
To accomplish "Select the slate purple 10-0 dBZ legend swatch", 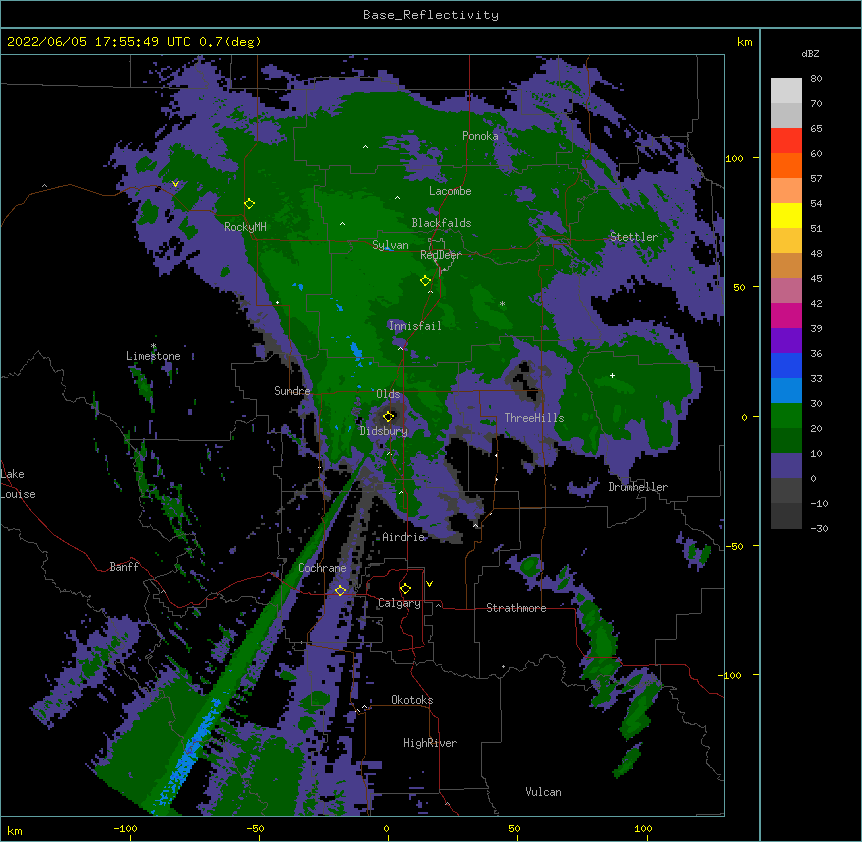I will [786, 466].
